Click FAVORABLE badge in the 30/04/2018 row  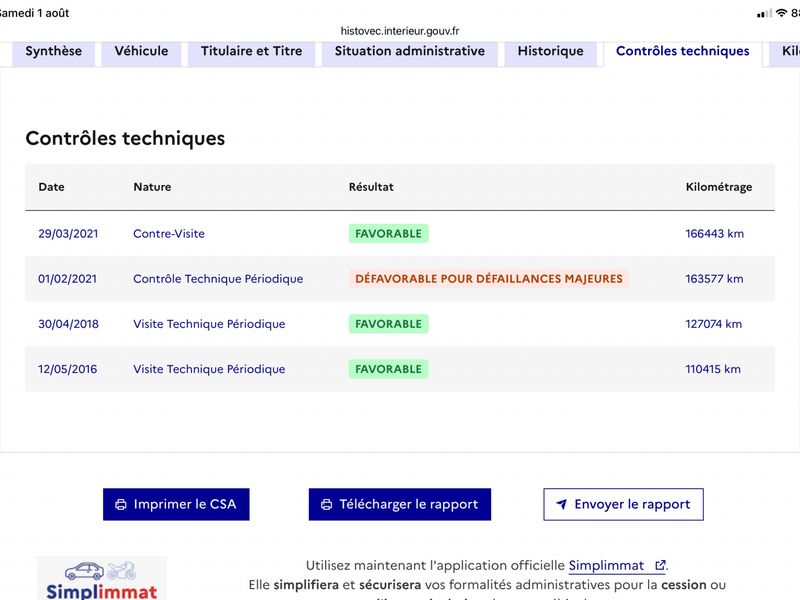[x=388, y=324]
